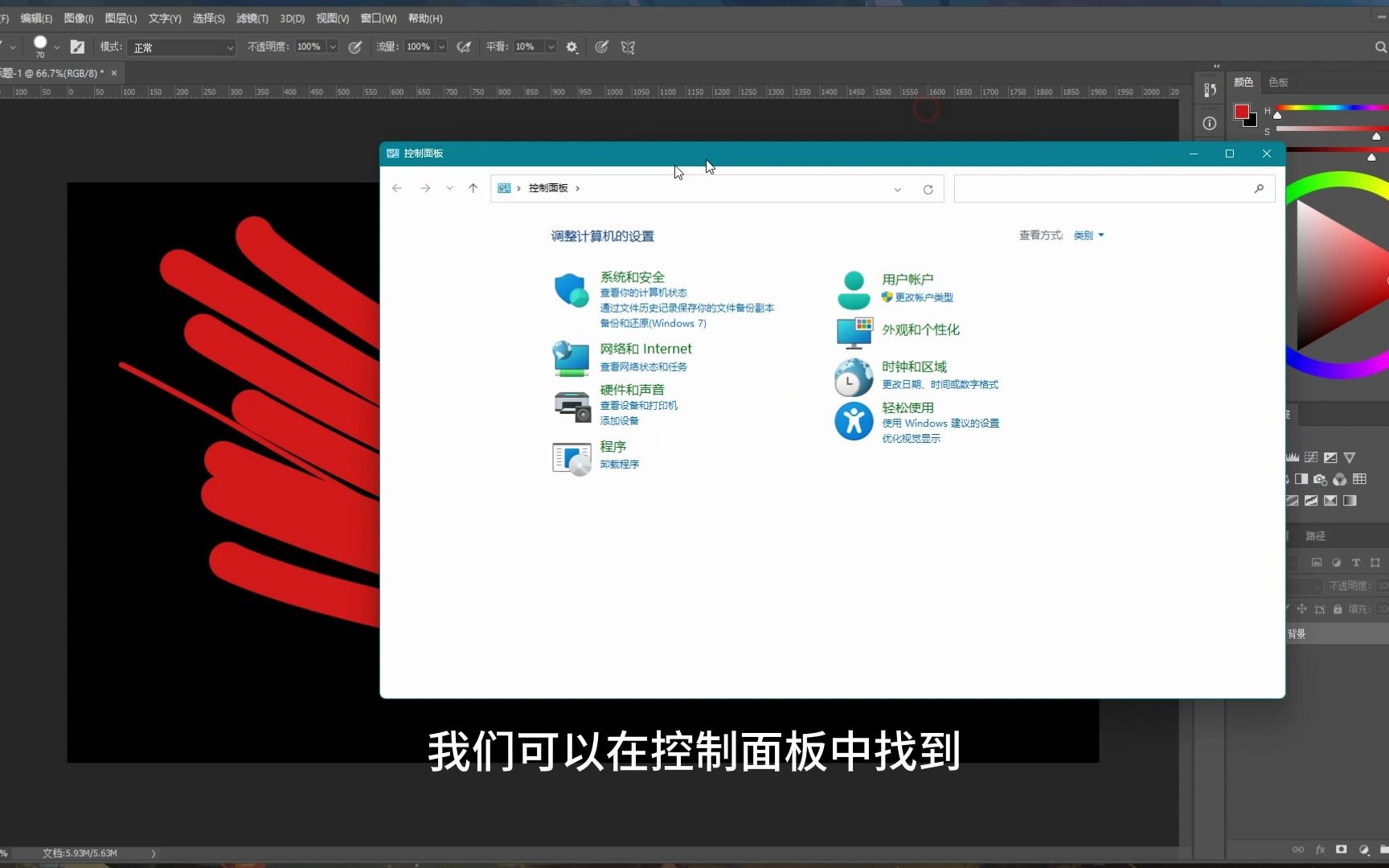Open the Channel Mixer adjustment icon
This screenshot has height=868, width=1389.
pyautogui.click(x=1339, y=480)
